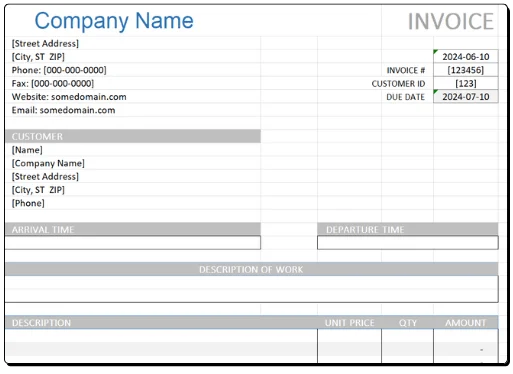Image resolution: width=513 pixels, height=374 pixels.
Task: Click the QTY column header
Action: tap(407, 323)
